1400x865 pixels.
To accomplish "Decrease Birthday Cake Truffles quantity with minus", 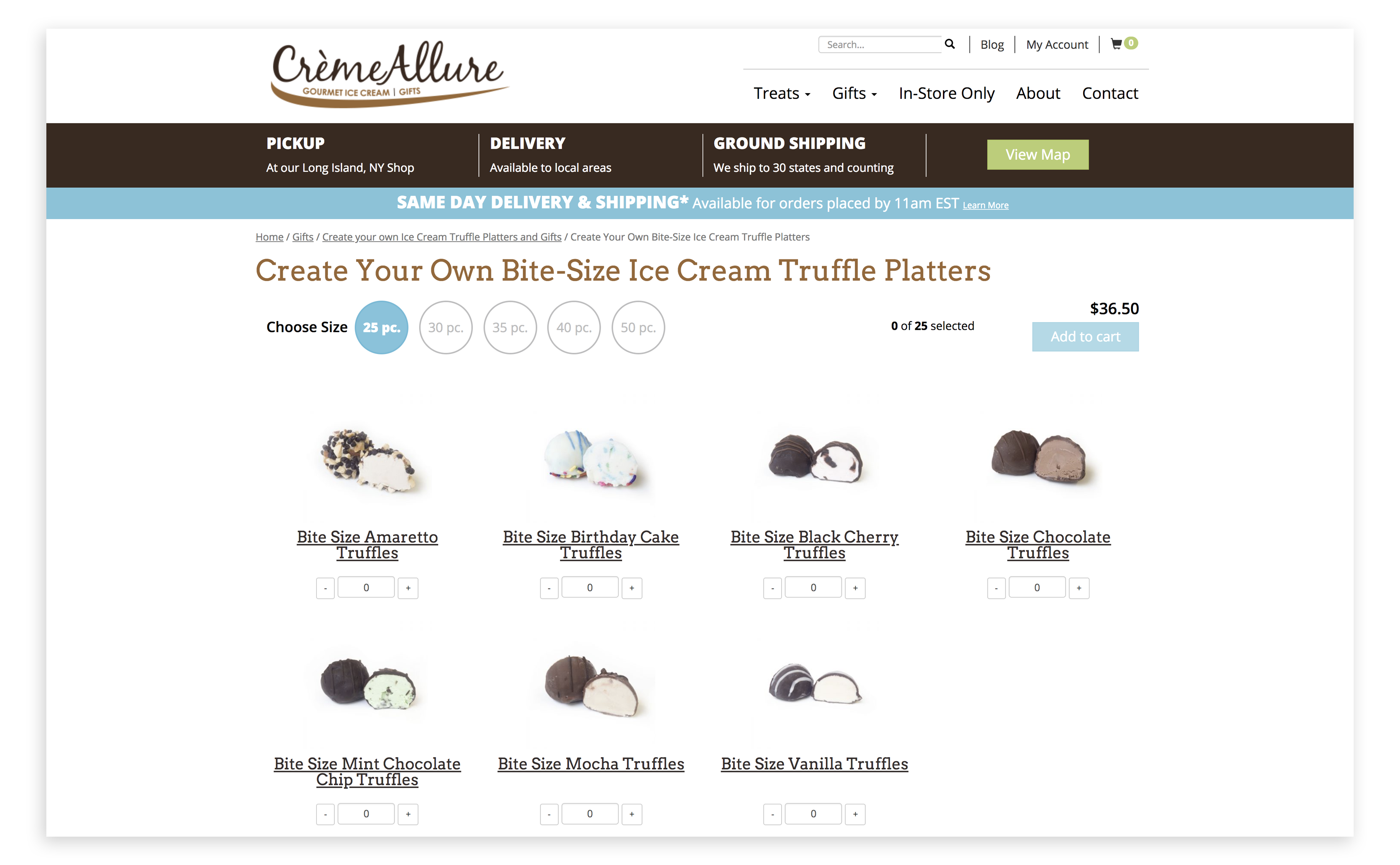I will pos(549,588).
